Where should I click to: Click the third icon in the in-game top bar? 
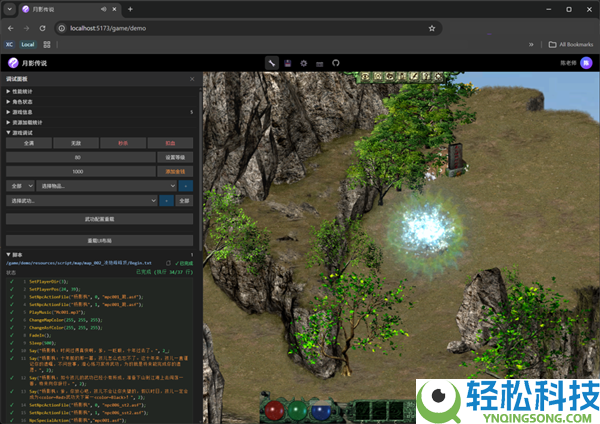tap(390, 77)
